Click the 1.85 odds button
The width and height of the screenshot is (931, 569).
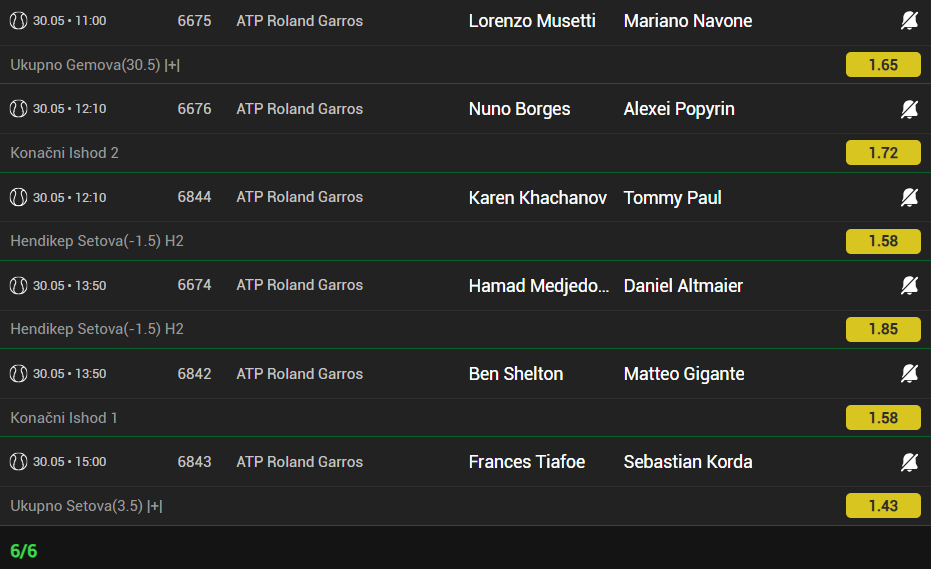tap(883, 329)
